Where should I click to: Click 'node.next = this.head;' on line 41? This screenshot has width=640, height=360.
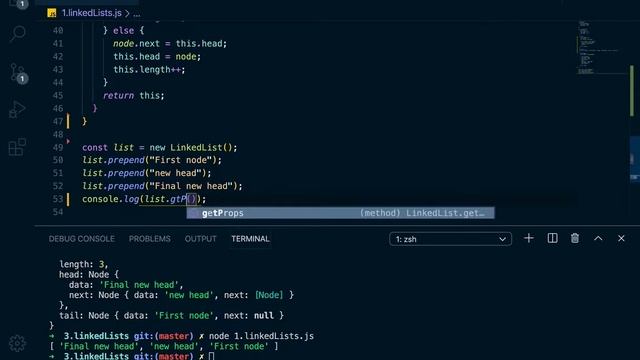coord(170,43)
